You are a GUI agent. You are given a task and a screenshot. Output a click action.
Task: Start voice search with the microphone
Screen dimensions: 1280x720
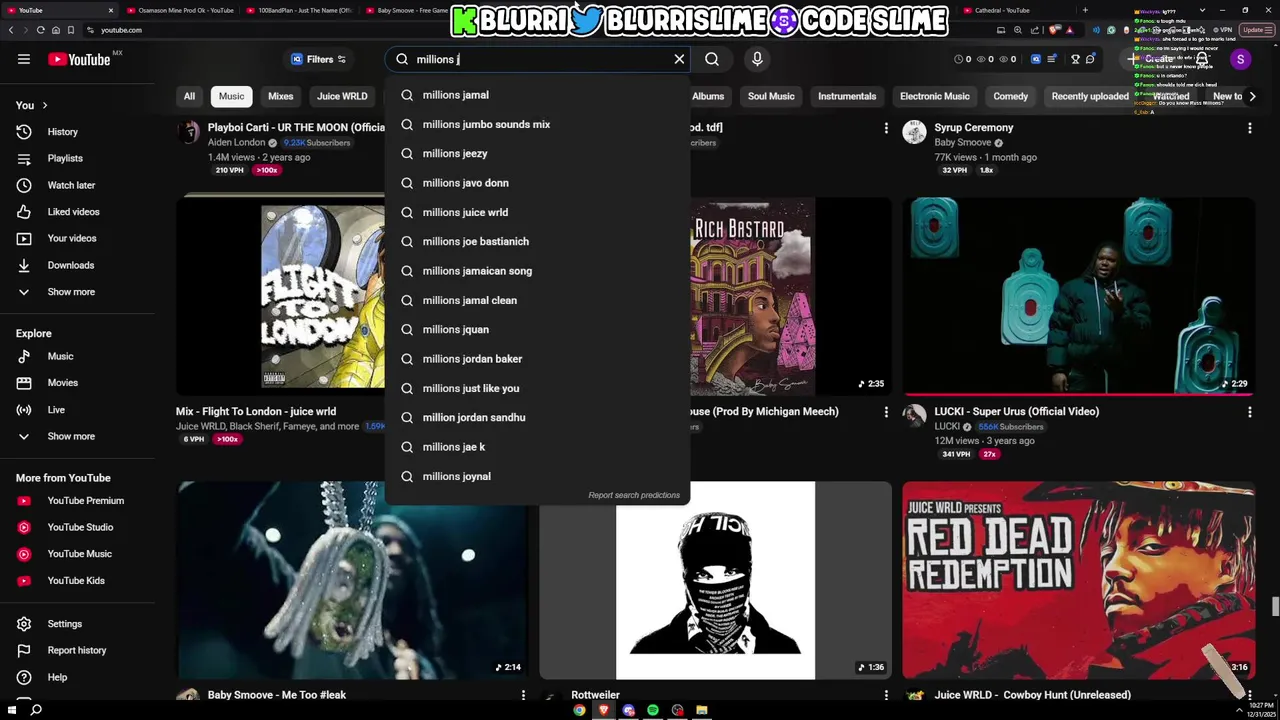757,59
